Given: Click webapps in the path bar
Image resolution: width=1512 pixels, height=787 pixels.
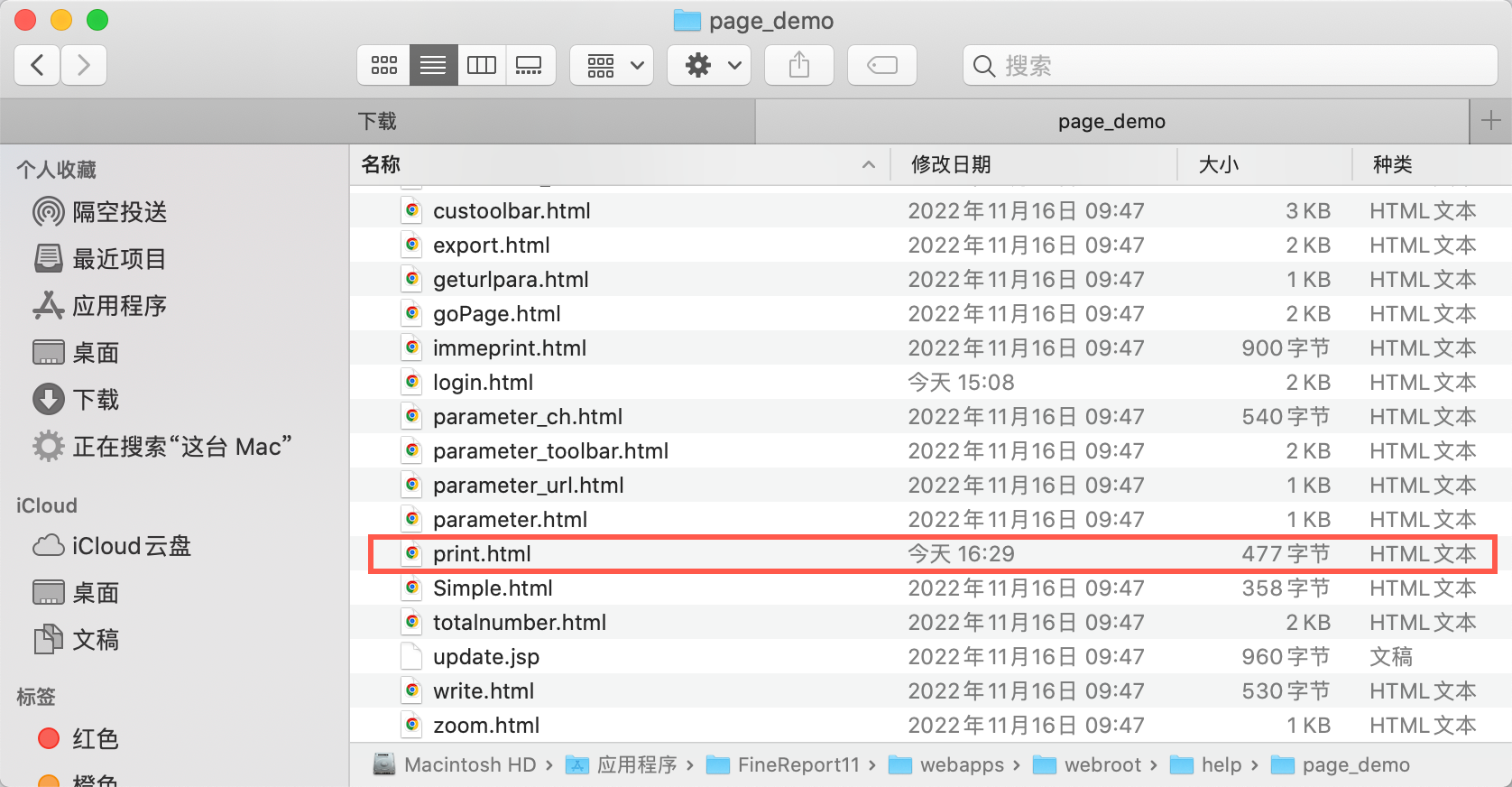Looking at the screenshot, I should [x=945, y=764].
